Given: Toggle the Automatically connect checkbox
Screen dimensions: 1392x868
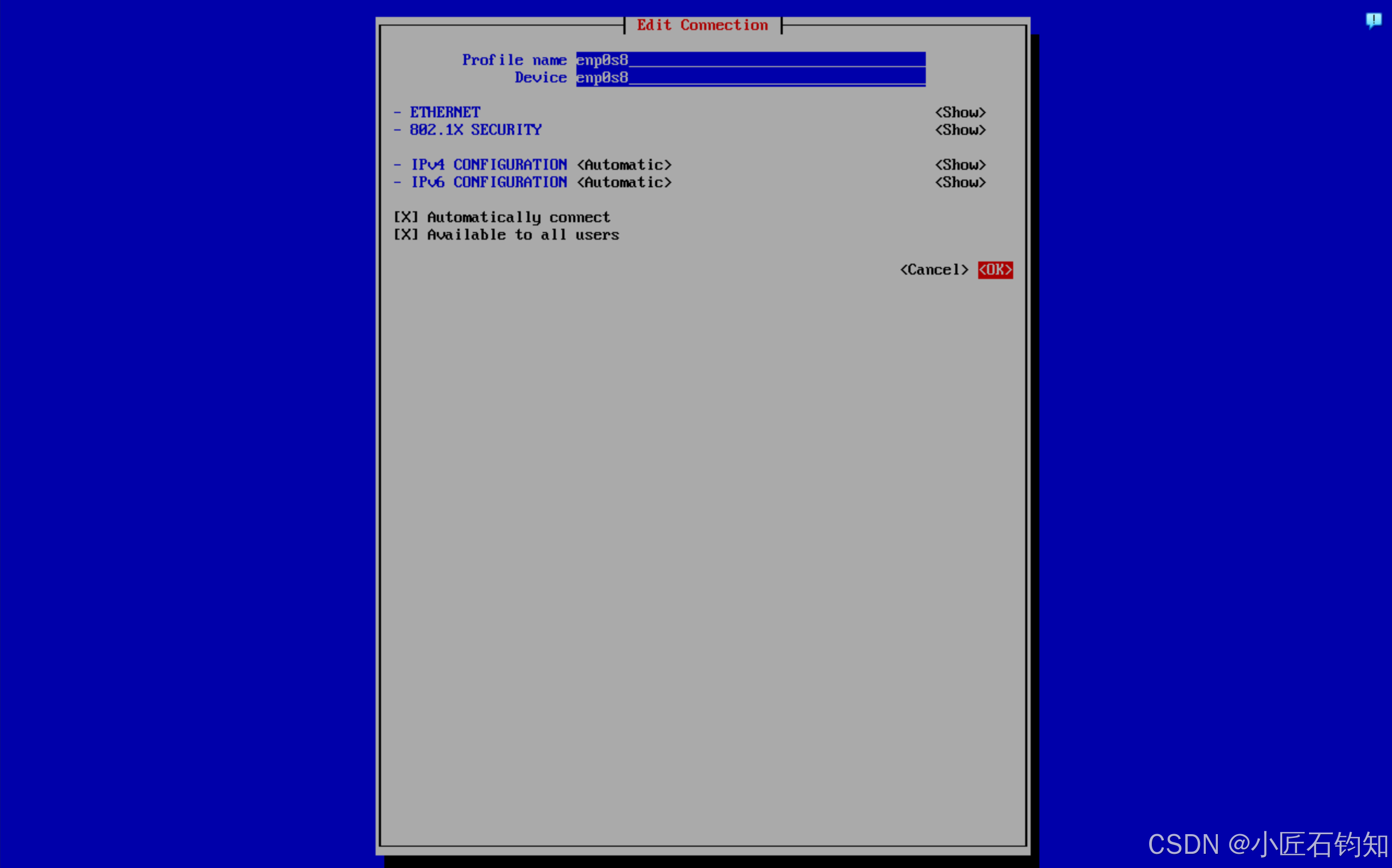Looking at the screenshot, I should pyautogui.click(x=406, y=218).
